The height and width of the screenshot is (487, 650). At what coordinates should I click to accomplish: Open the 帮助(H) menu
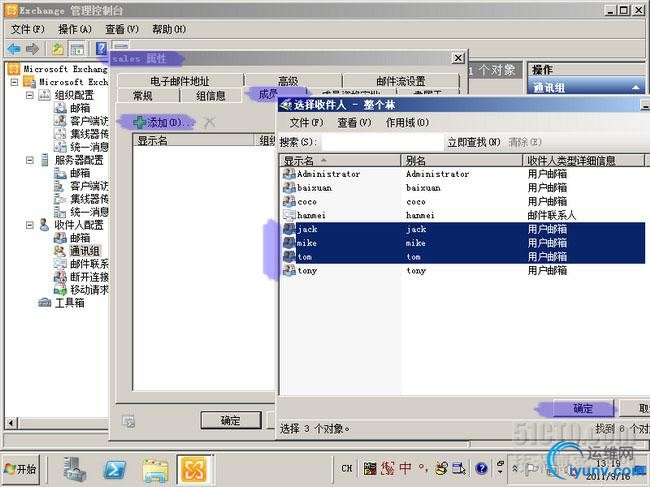click(169, 29)
